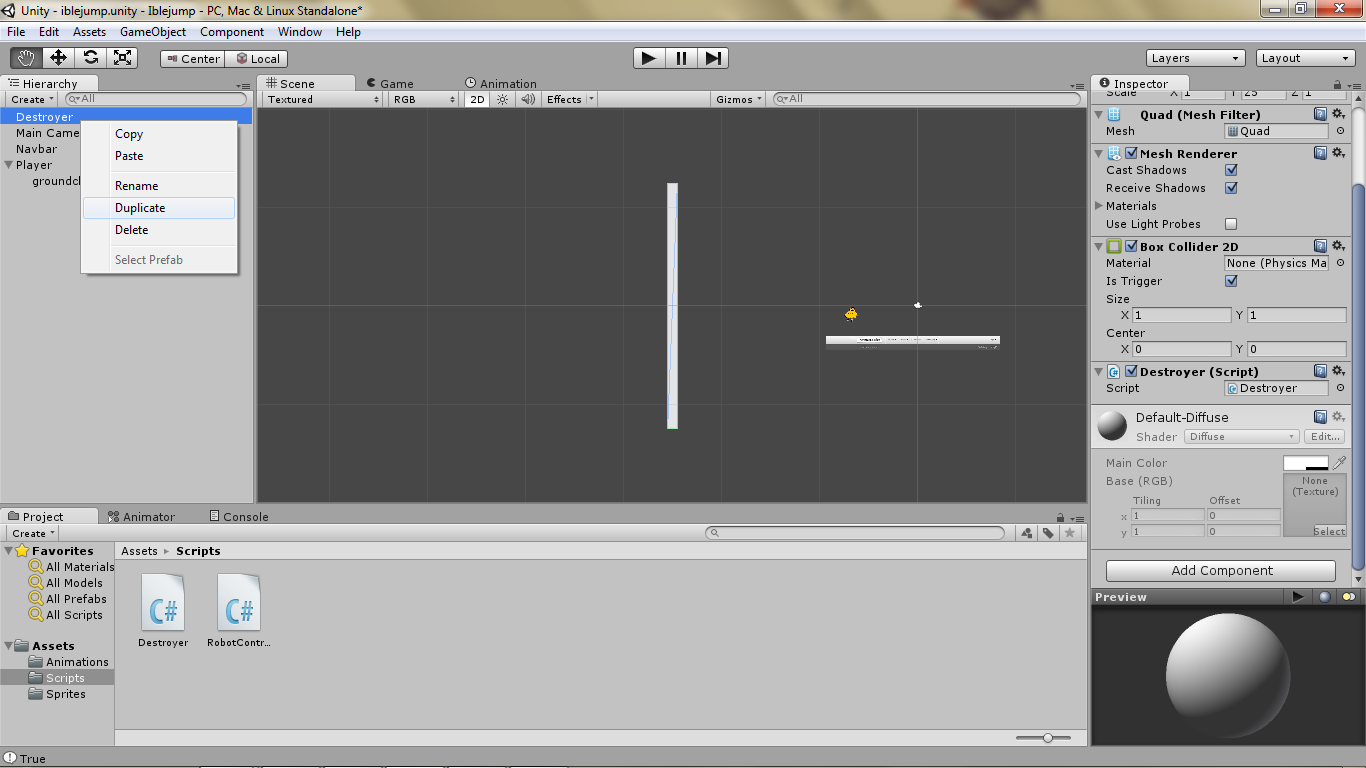Click the texture Select button
This screenshot has height=768, width=1366.
click(1329, 532)
